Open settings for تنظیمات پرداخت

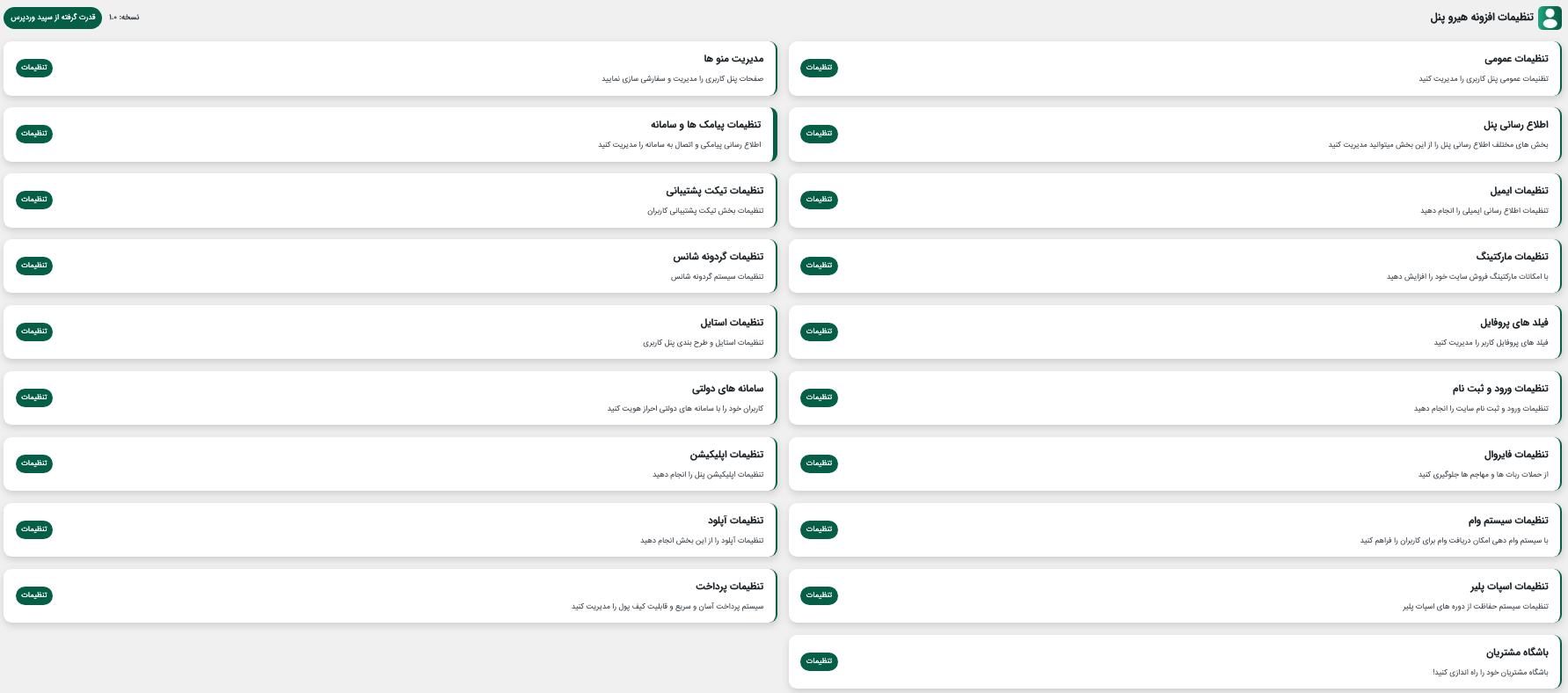[x=34, y=595]
